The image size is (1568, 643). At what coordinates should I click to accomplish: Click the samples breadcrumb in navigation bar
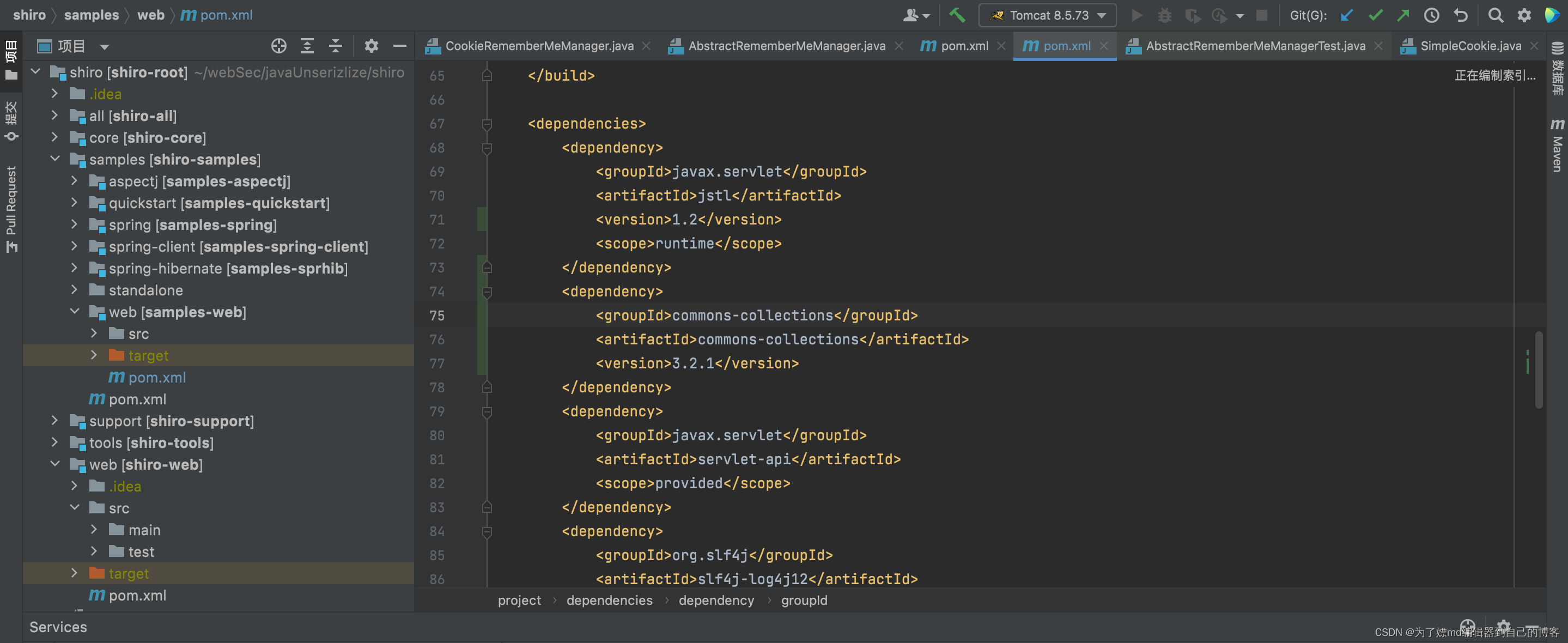92,15
